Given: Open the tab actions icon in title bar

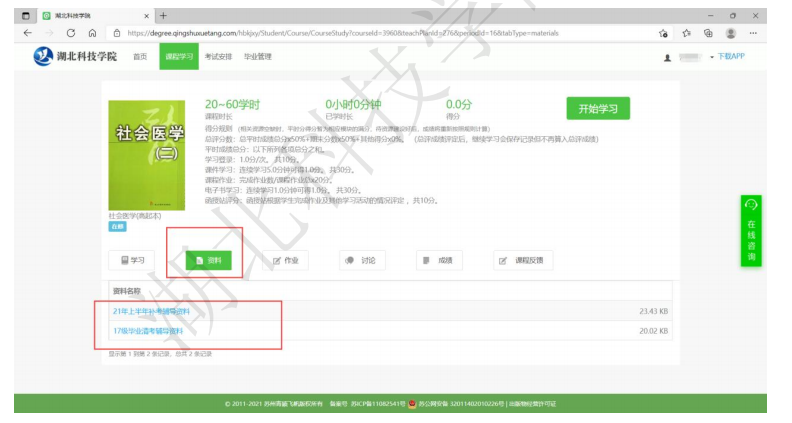Looking at the screenshot, I should [26, 16].
